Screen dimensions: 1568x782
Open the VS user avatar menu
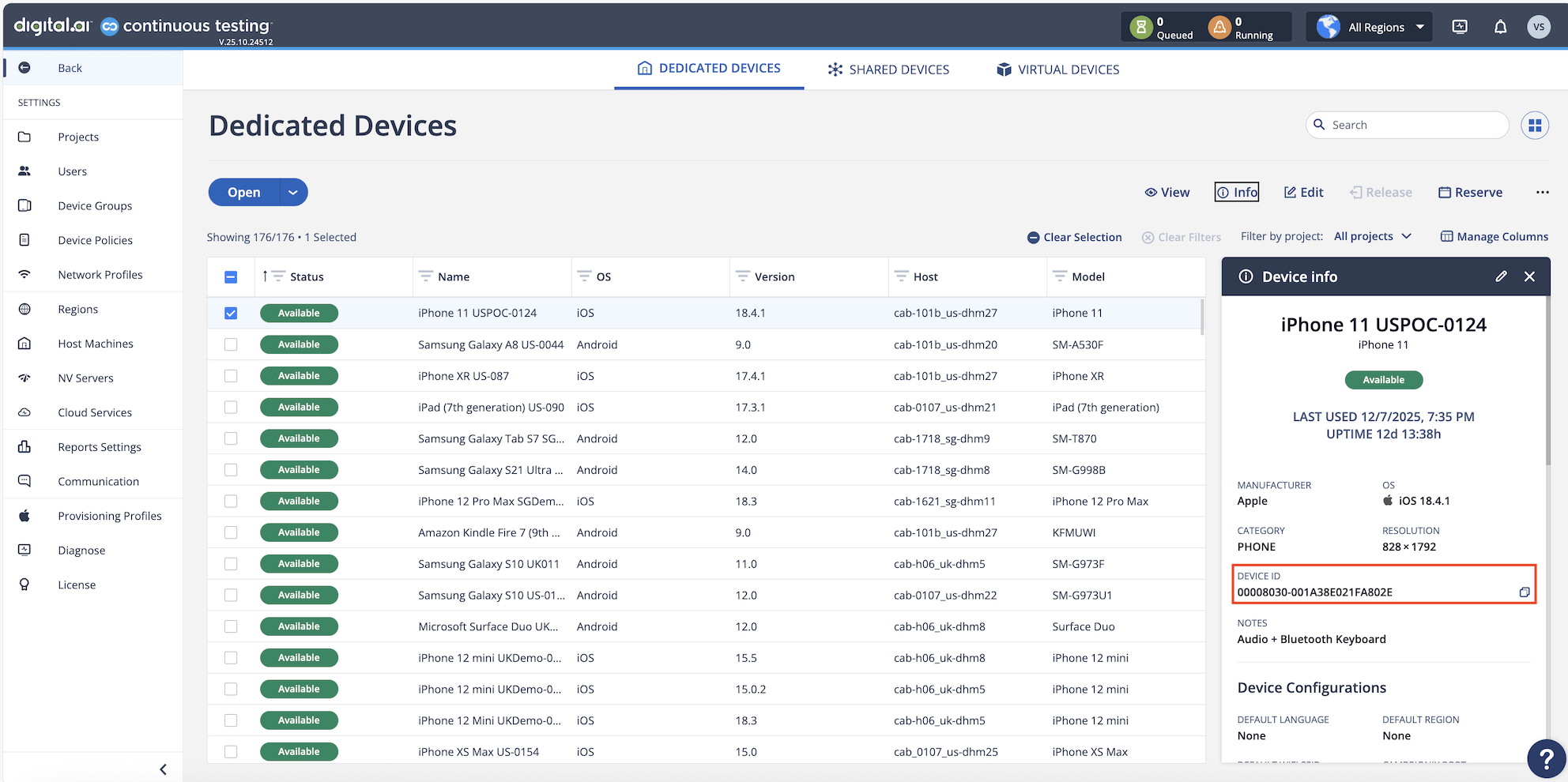(1538, 27)
